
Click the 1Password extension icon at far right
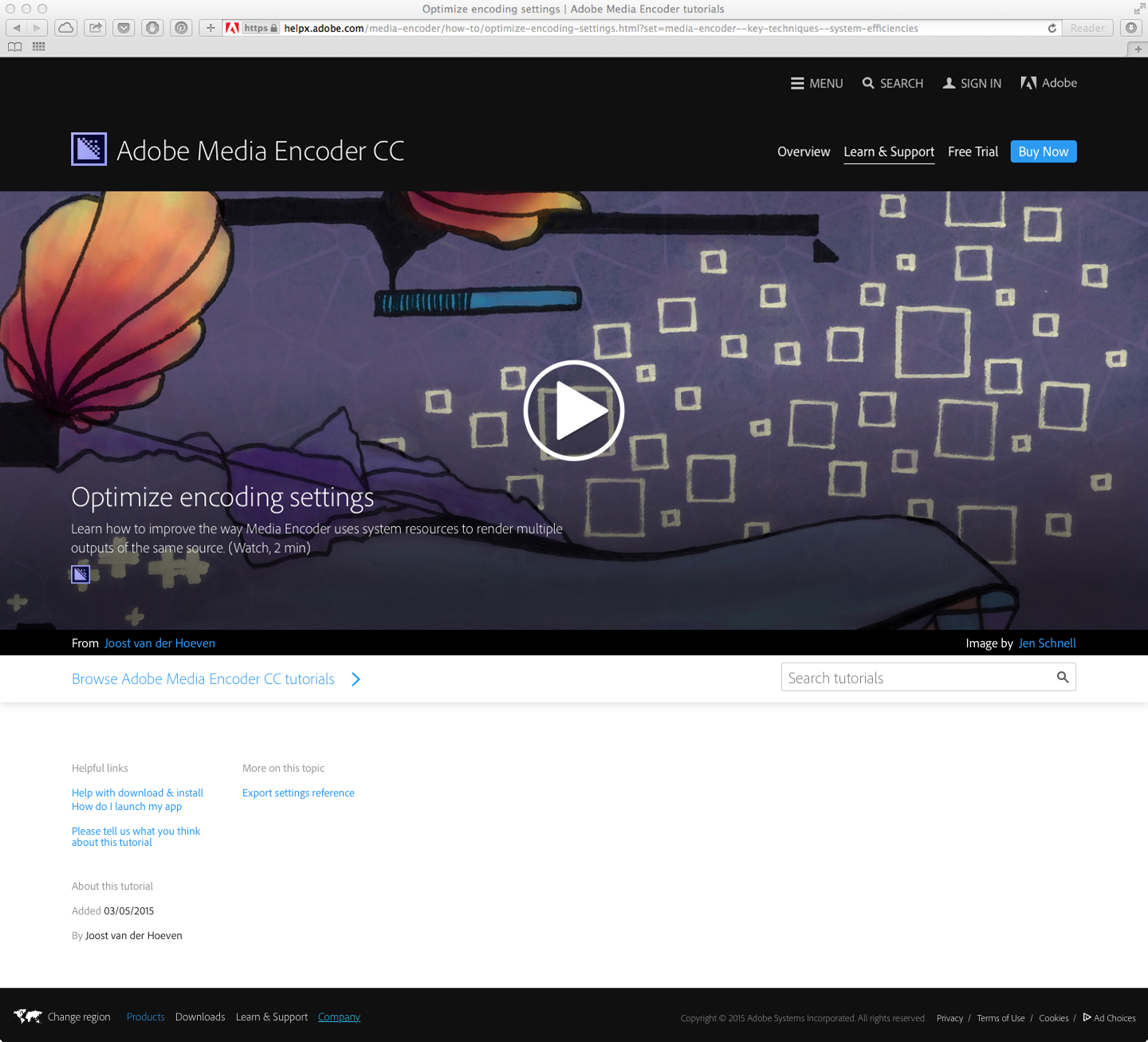click(1131, 28)
